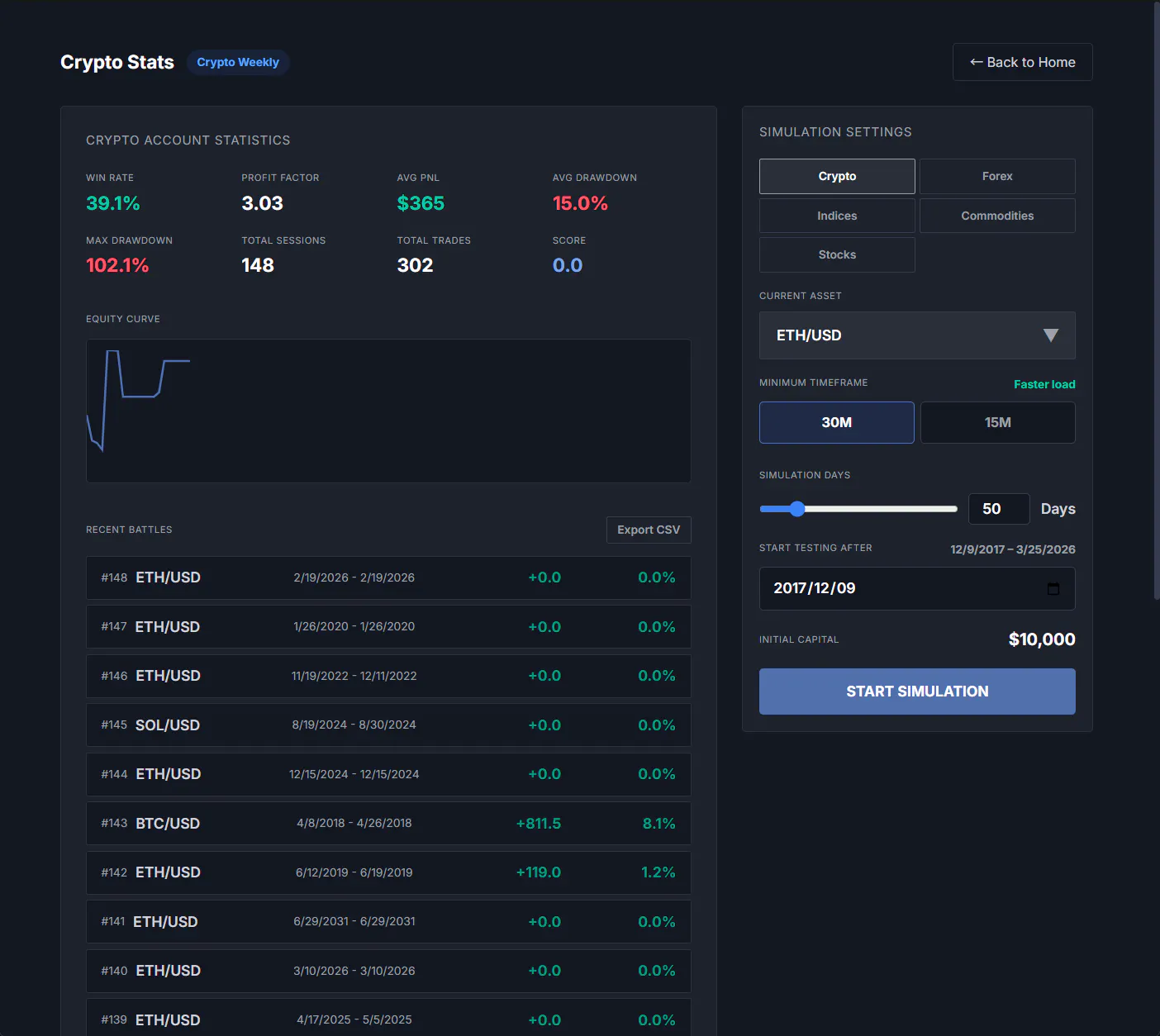Image resolution: width=1160 pixels, height=1036 pixels.
Task: Click the 8/19/2024 - 8/30/2024 date range
Action: pos(354,725)
